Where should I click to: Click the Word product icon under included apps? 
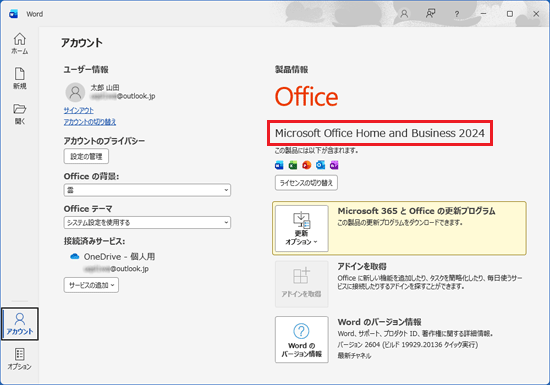tap(279, 165)
